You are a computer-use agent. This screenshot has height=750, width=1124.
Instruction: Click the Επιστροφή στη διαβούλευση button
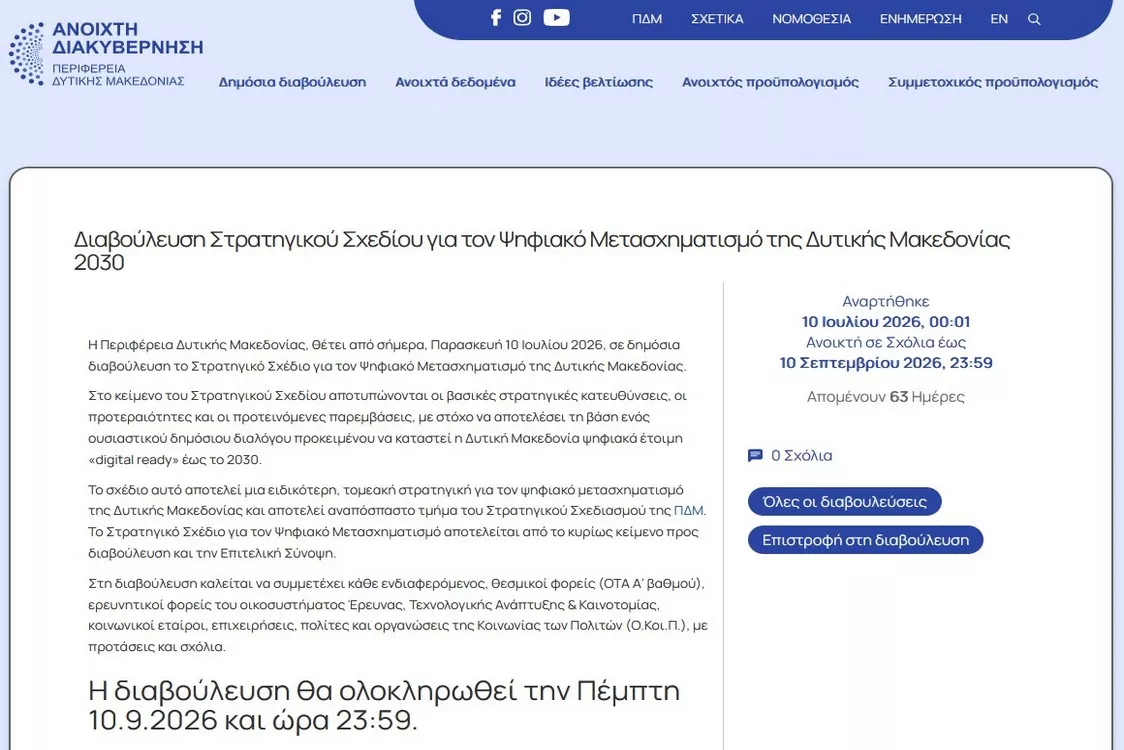click(865, 540)
